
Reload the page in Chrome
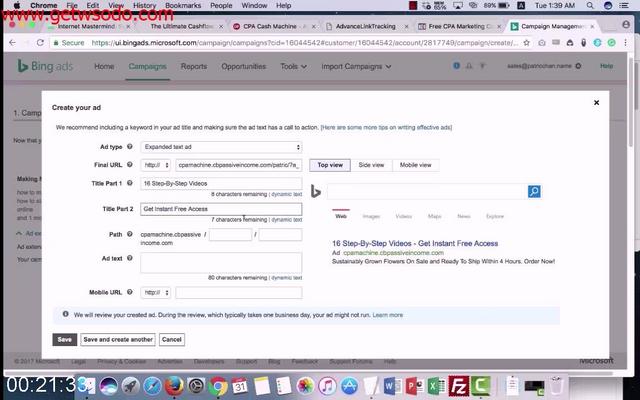(40, 42)
